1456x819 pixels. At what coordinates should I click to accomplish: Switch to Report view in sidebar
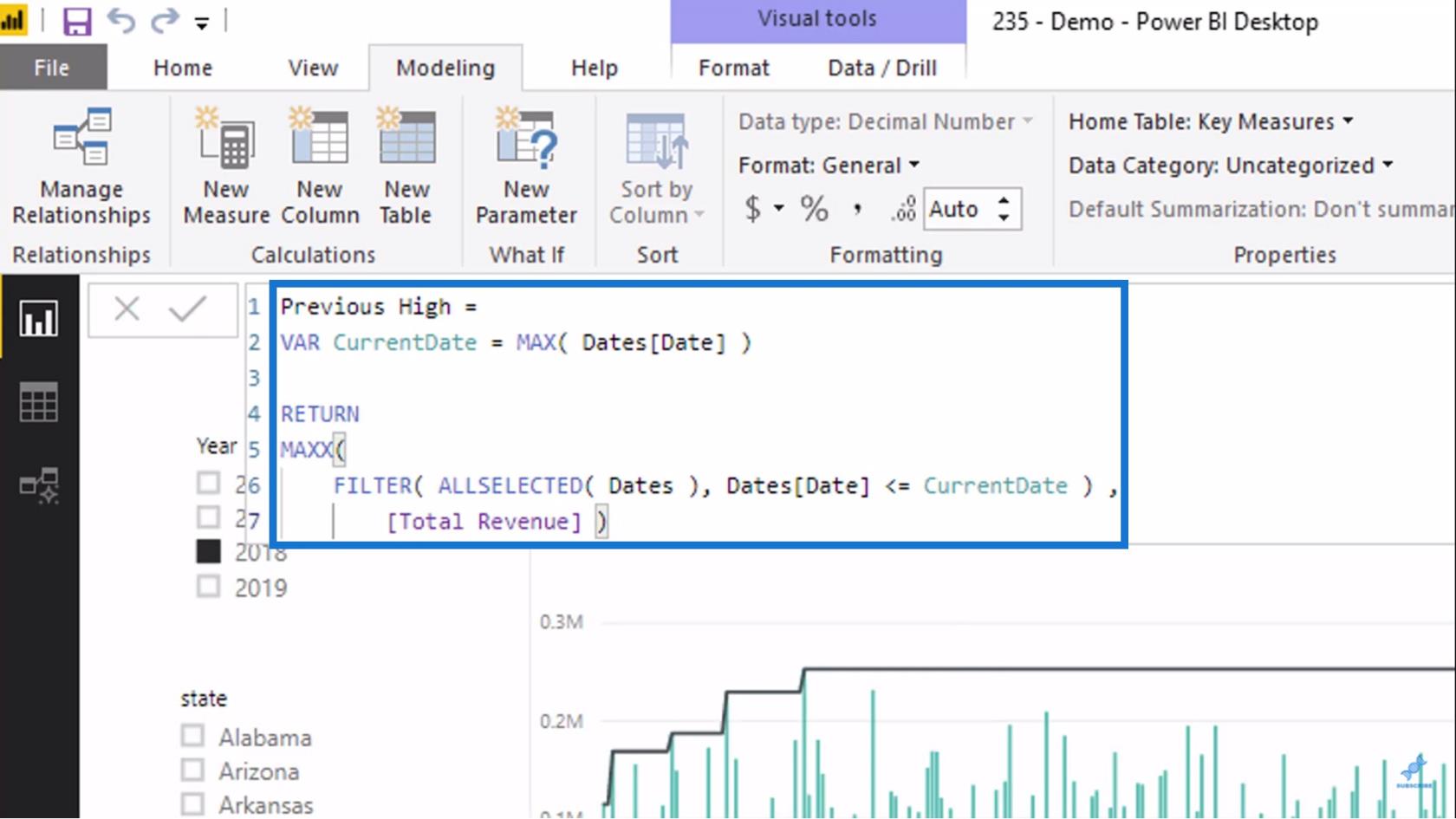click(x=39, y=318)
